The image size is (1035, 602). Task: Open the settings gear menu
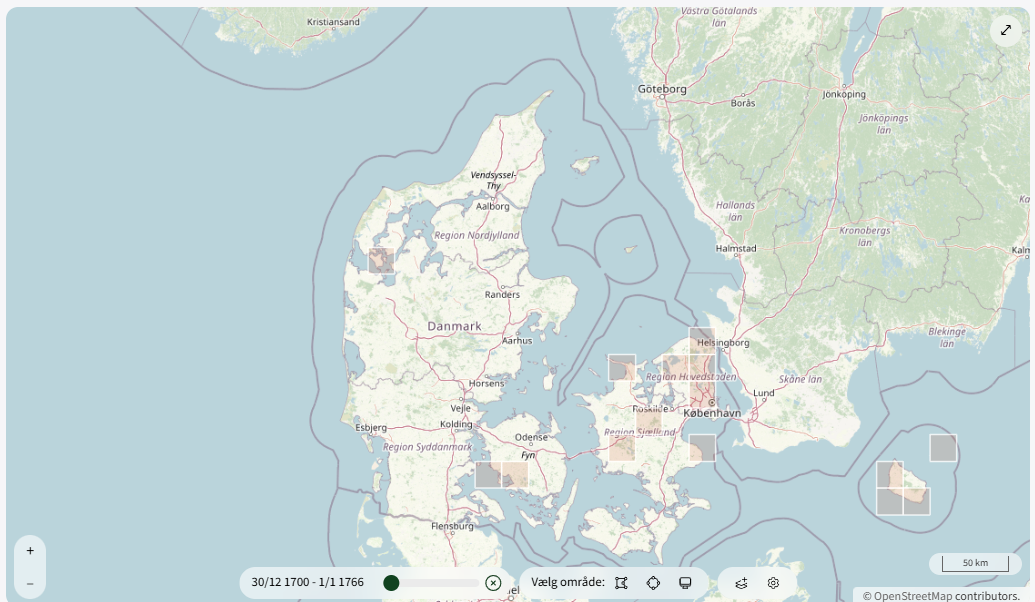click(x=772, y=582)
